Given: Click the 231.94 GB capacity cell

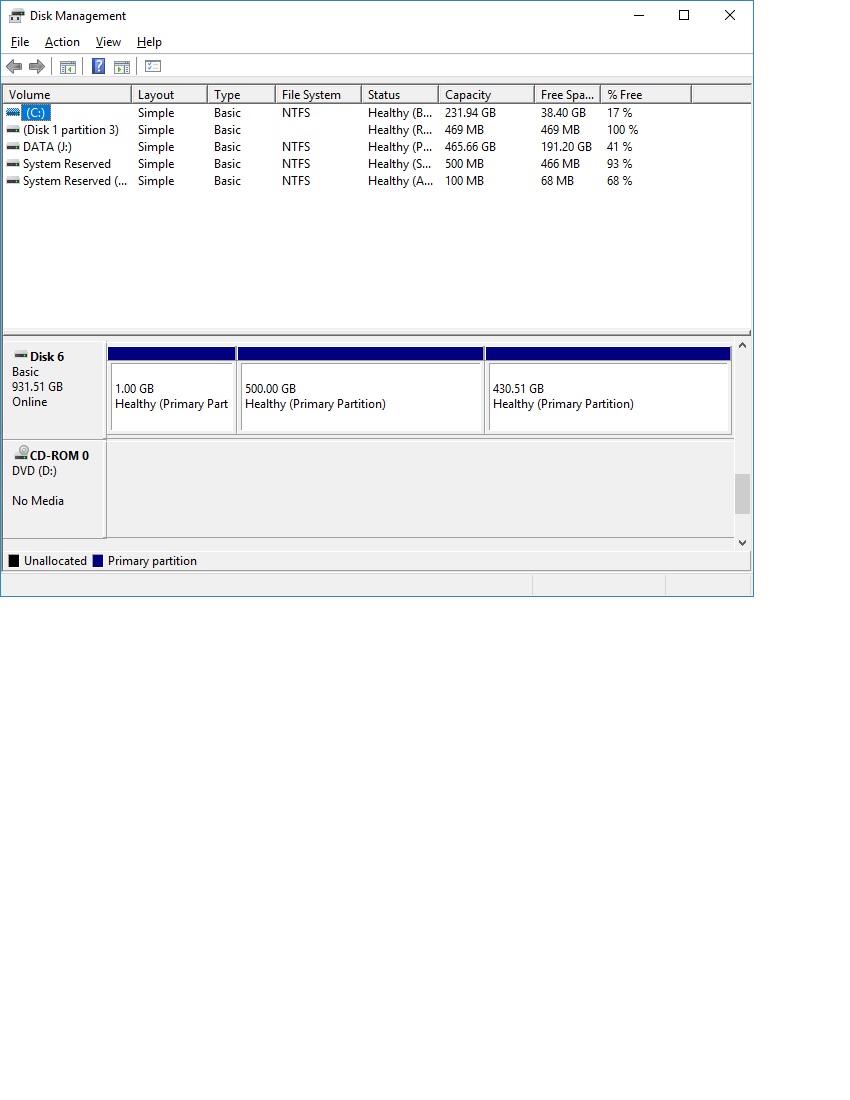Looking at the screenshot, I should tap(470, 113).
